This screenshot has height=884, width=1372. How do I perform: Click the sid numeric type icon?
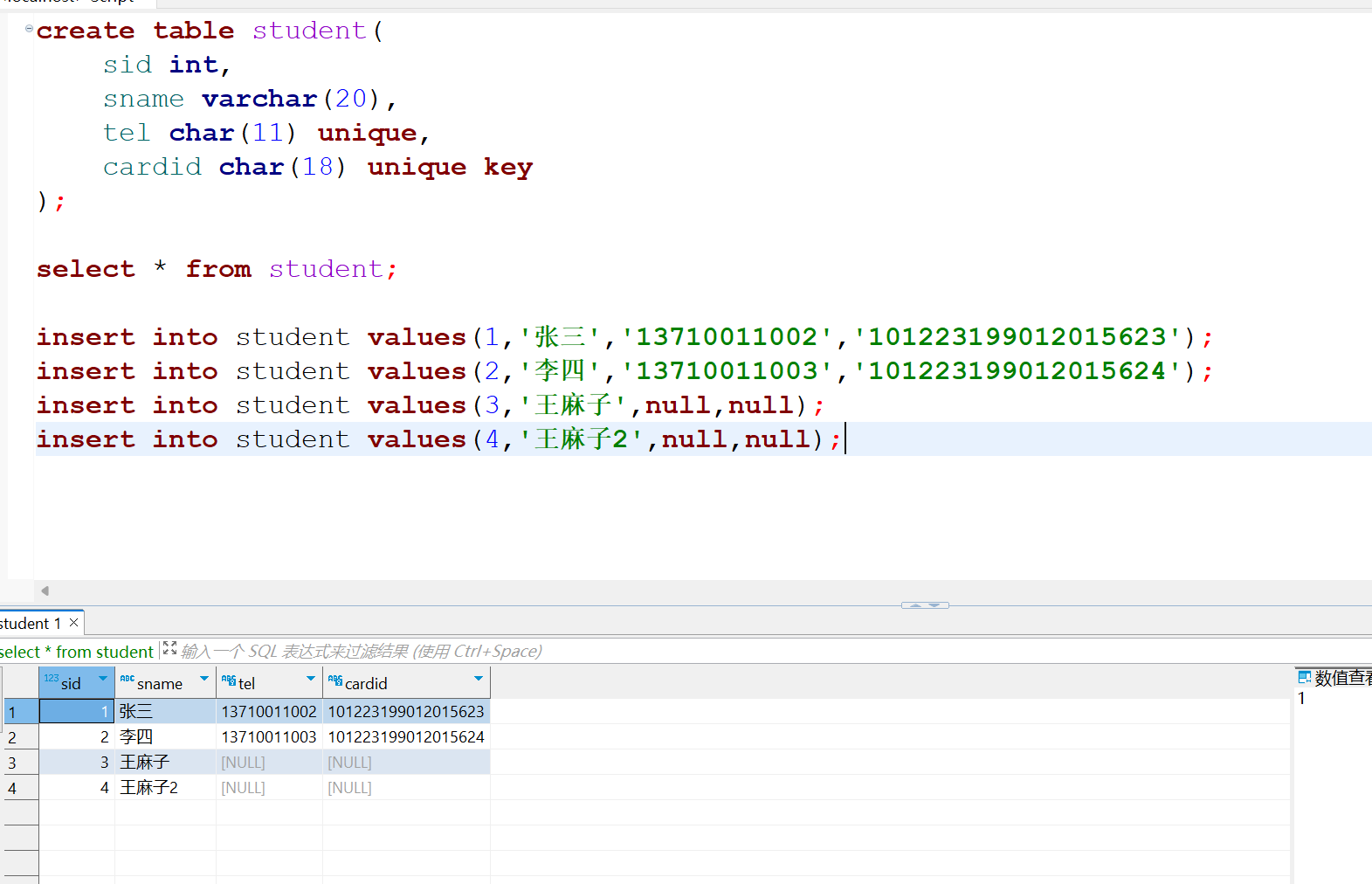coord(52,679)
